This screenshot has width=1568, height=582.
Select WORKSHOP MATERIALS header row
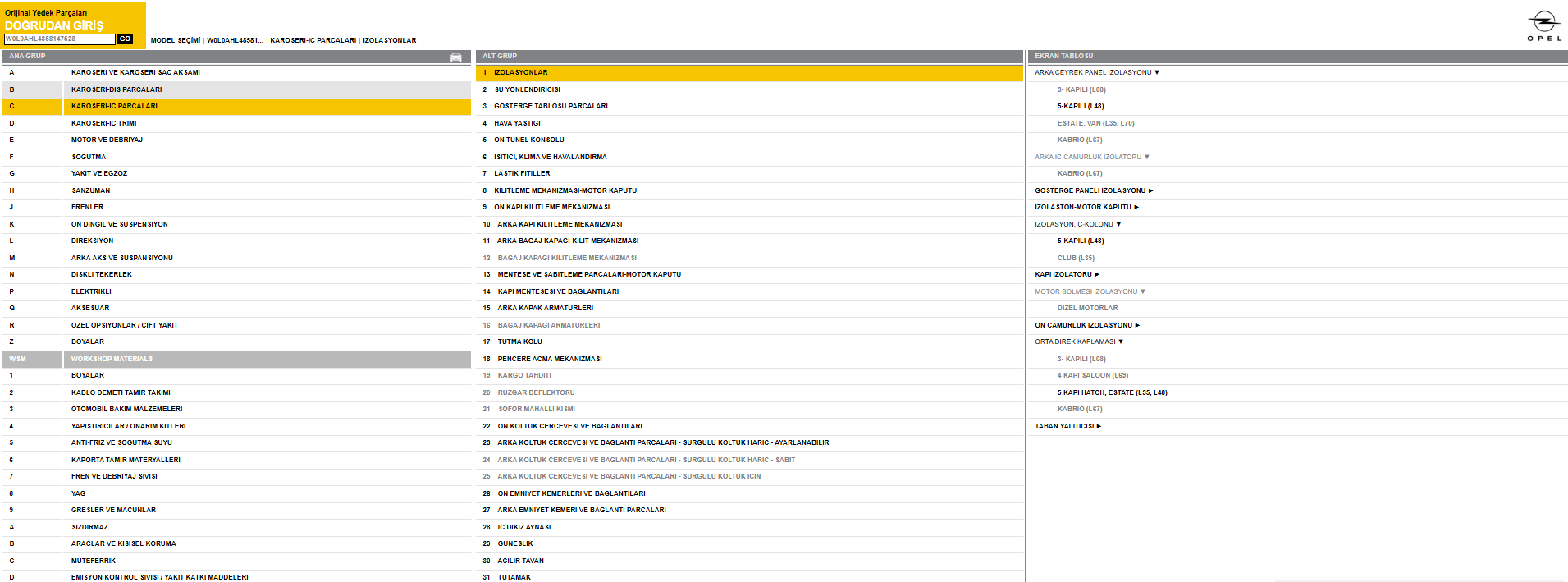(x=237, y=359)
